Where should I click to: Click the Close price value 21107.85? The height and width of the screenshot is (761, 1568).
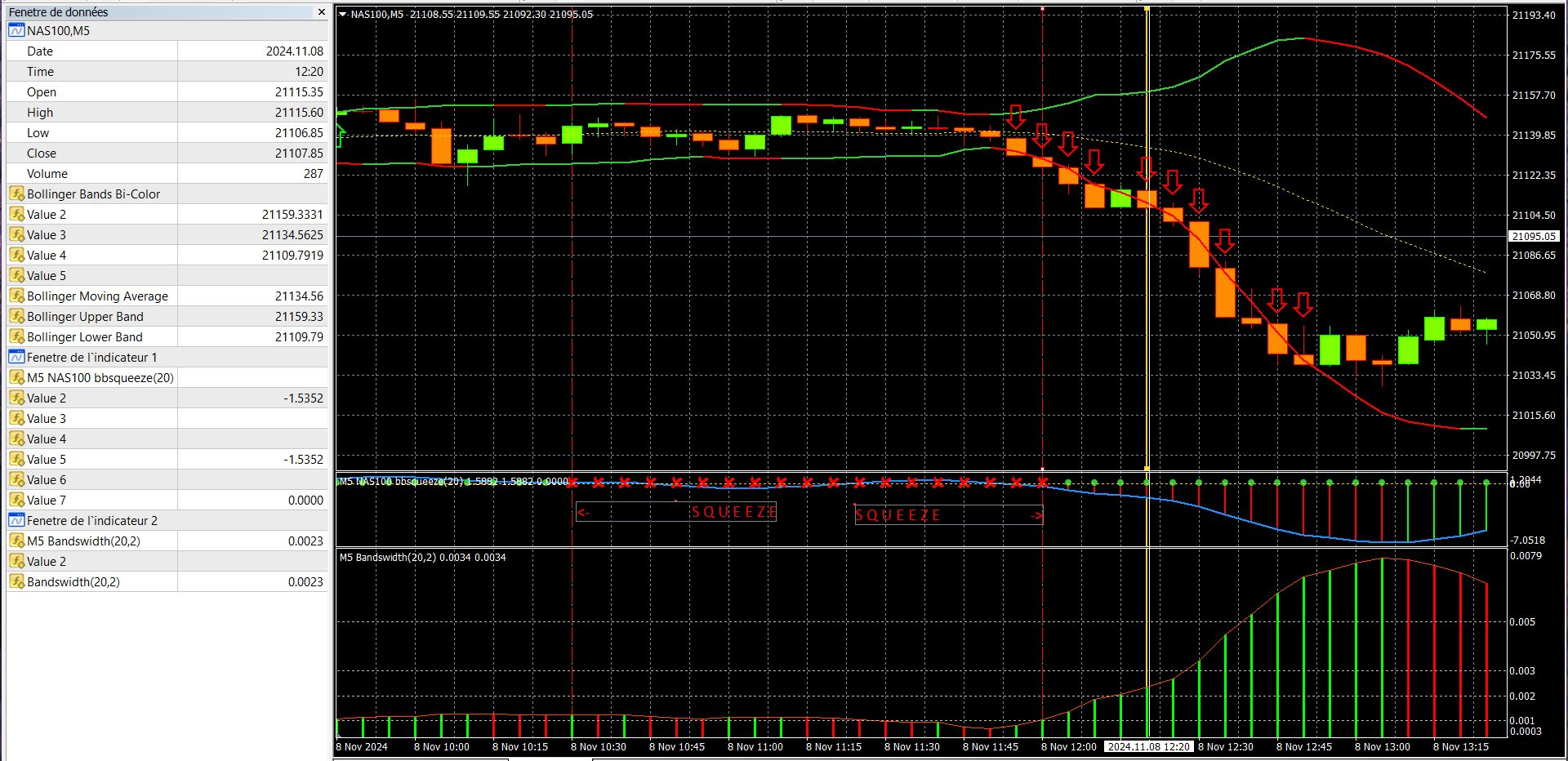coord(299,153)
